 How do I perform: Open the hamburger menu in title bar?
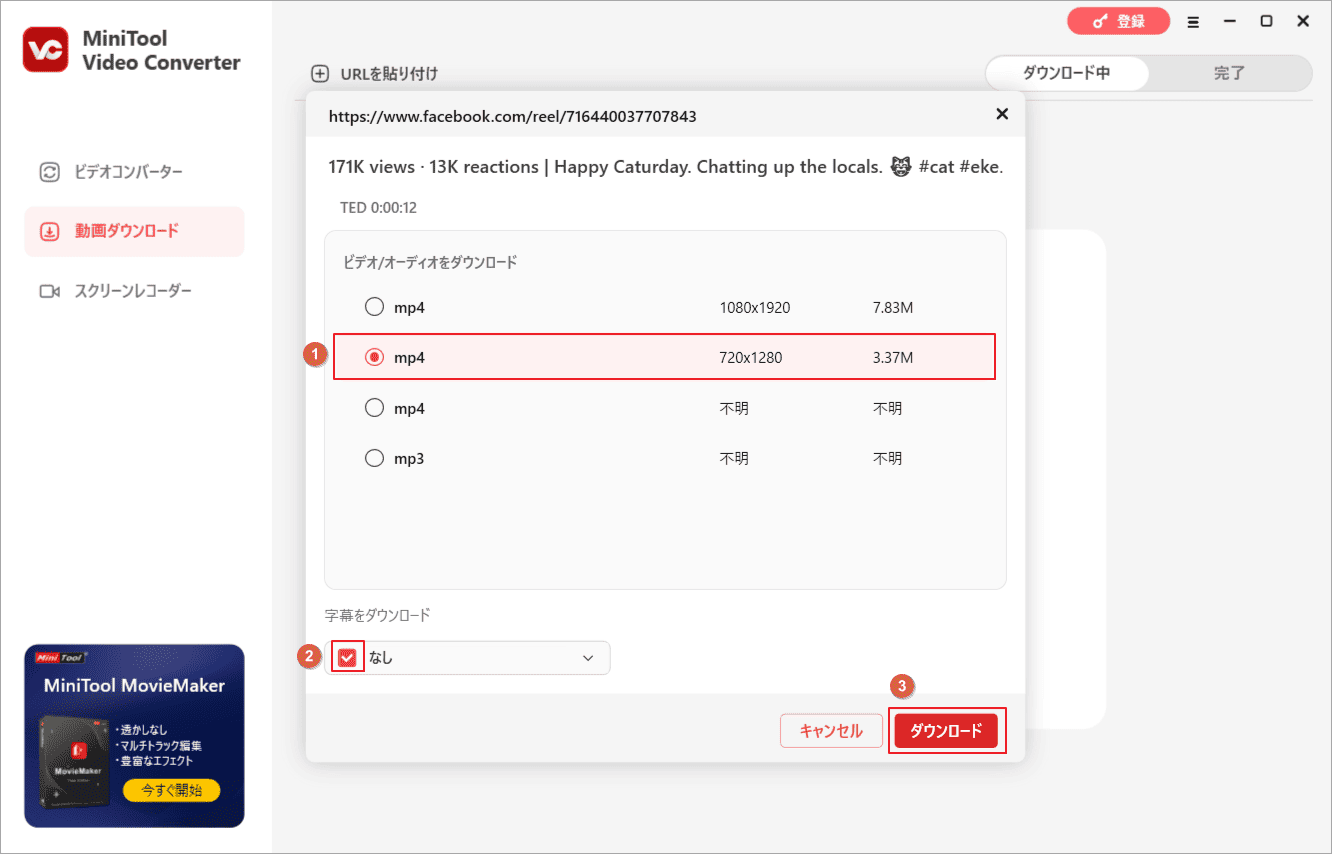(x=1193, y=21)
